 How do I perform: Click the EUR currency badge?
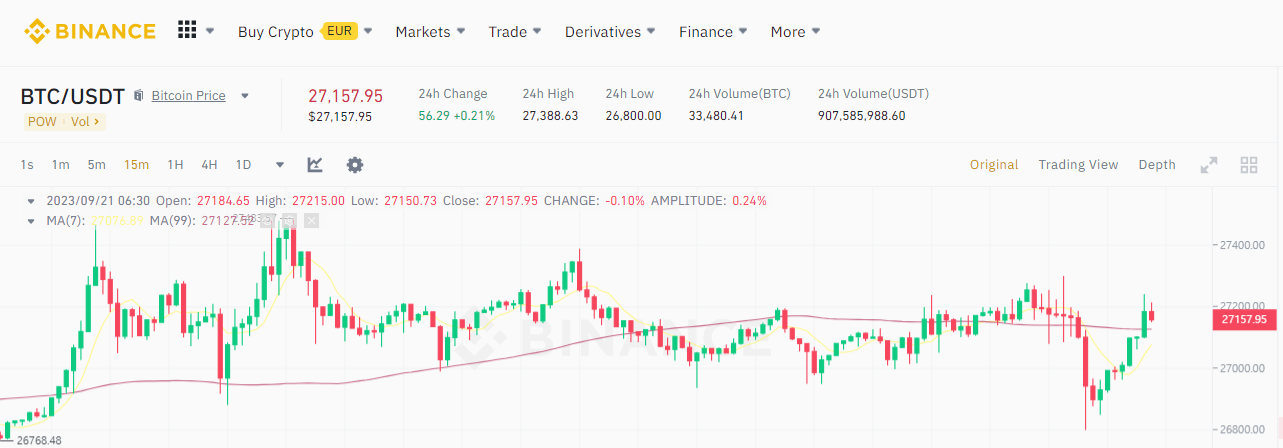(x=339, y=31)
